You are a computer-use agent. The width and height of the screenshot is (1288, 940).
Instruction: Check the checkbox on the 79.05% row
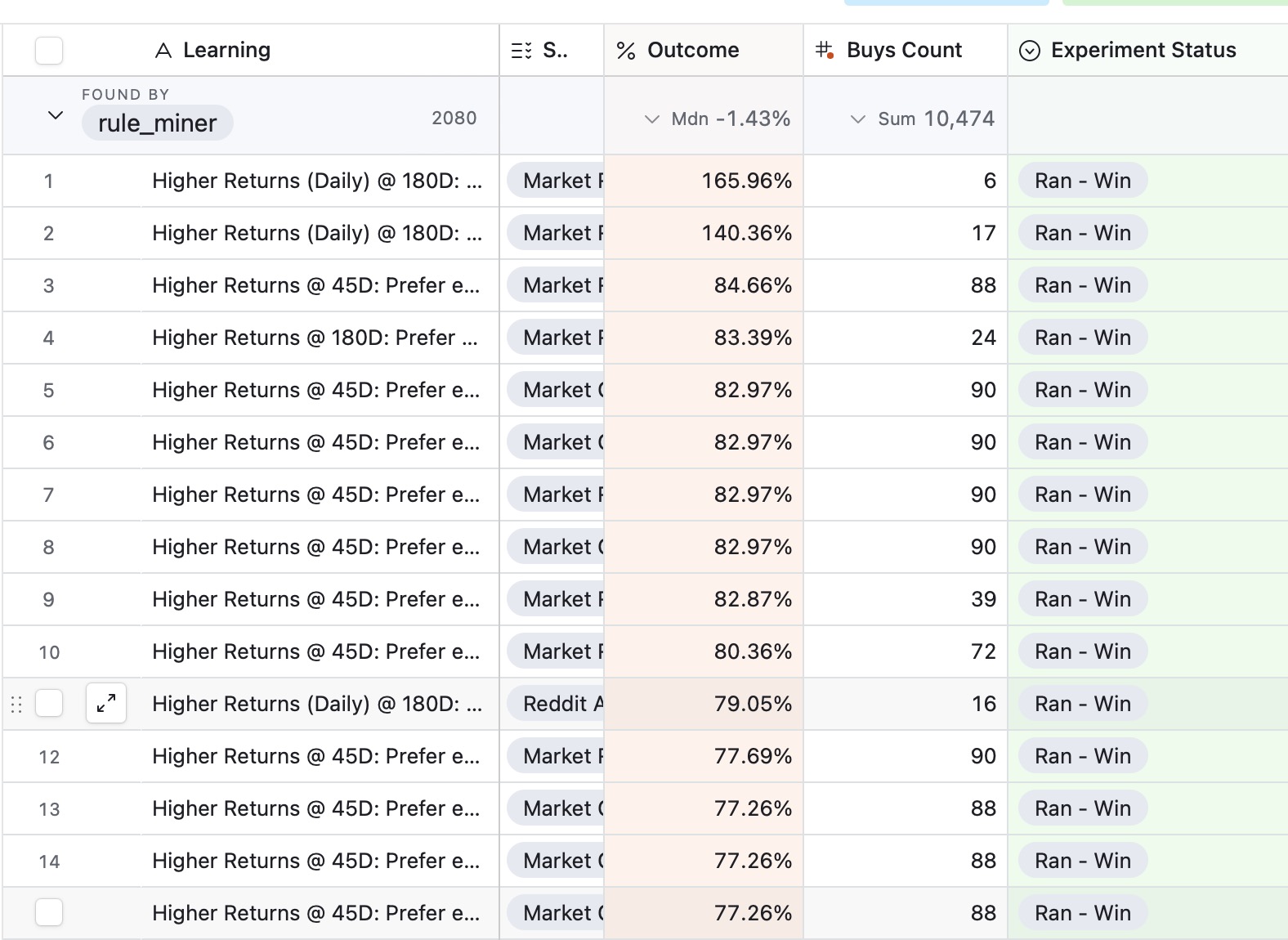pyautogui.click(x=49, y=703)
